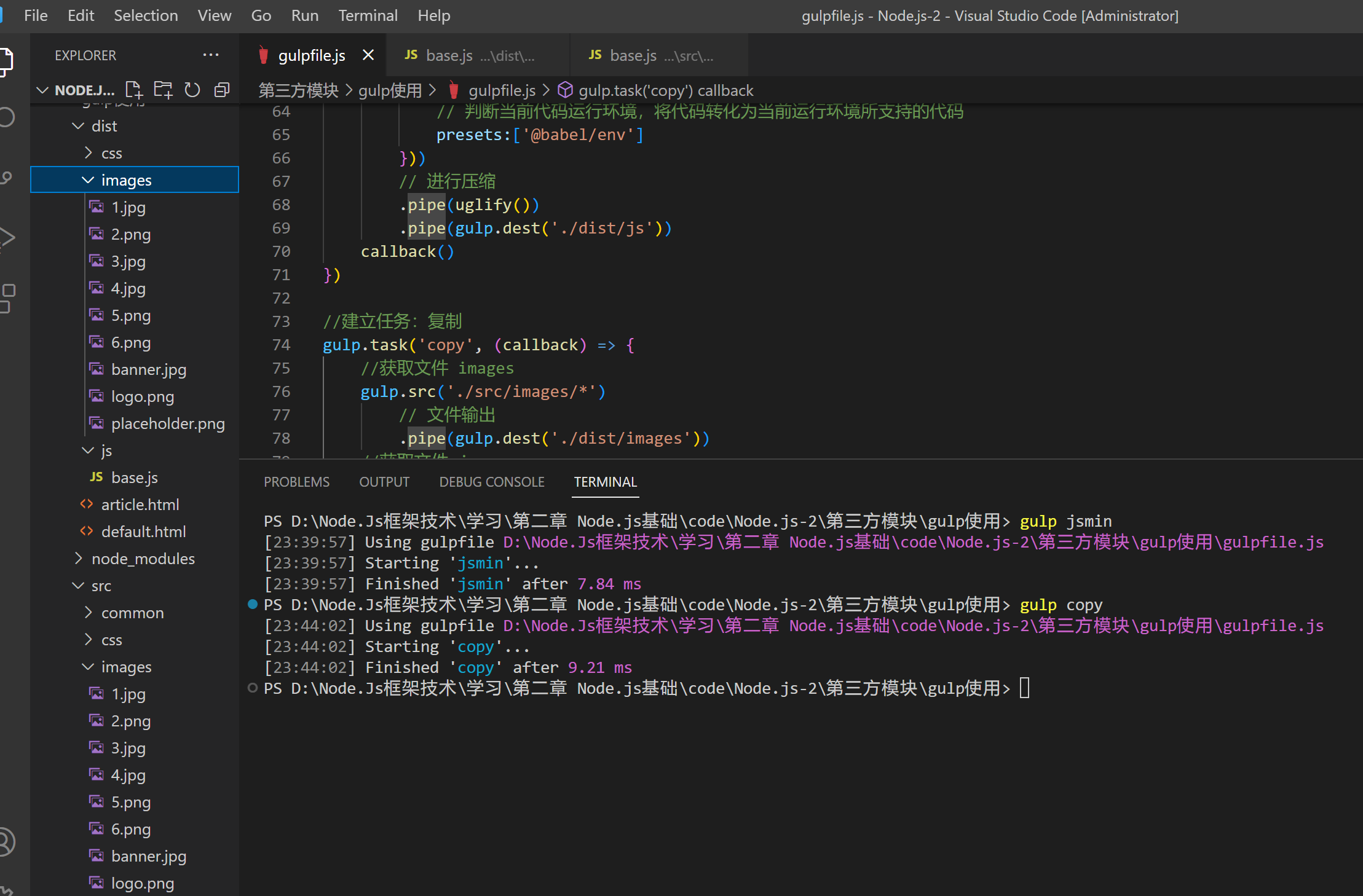Refresh the Explorer file tree
The width and height of the screenshot is (1363, 896).
(192, 90)
